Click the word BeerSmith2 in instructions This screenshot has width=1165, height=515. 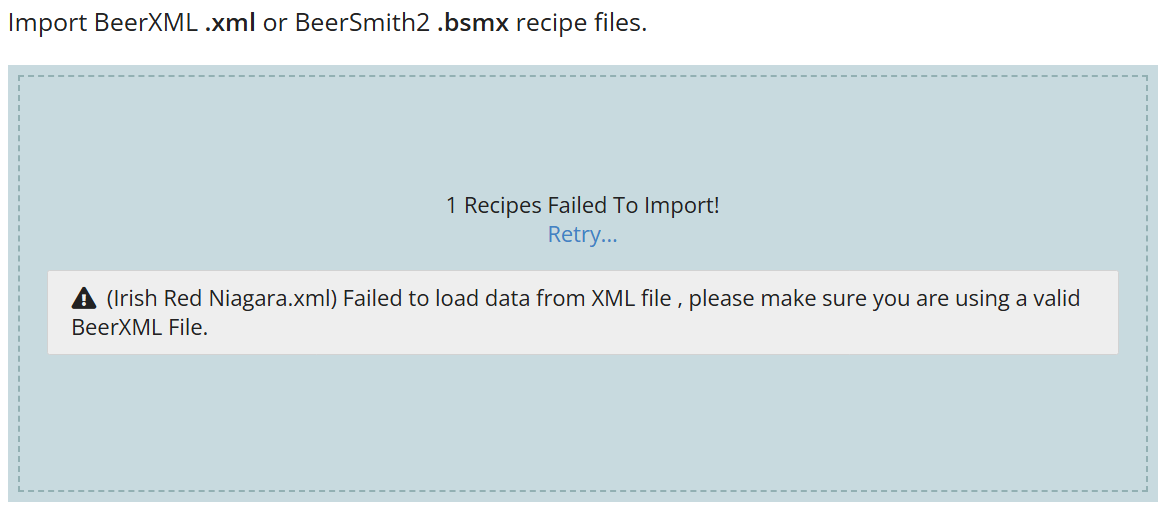(x=362, y=22)
